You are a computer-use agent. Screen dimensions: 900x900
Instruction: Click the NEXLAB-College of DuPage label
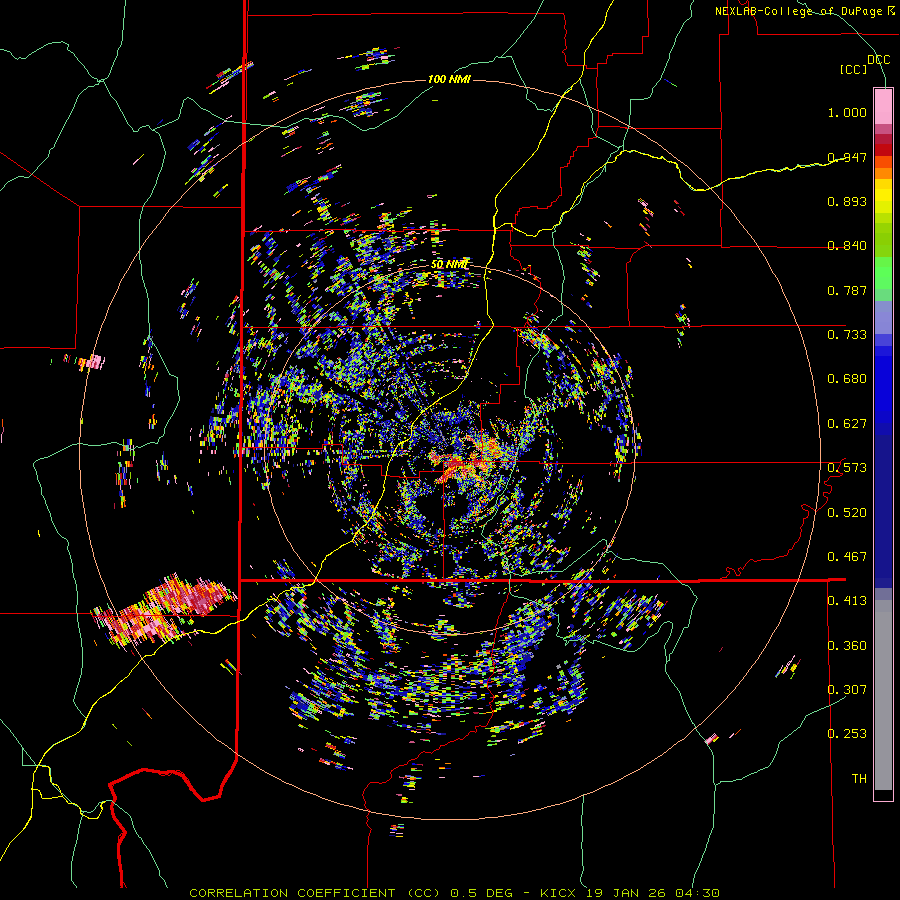coord(799,11)
